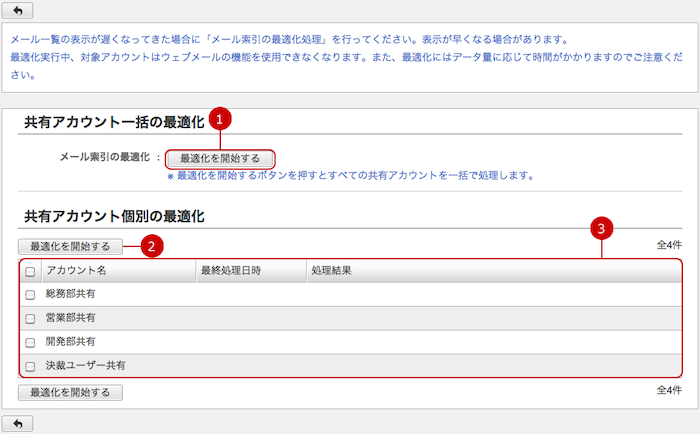Check the 開発部共有 account checkbox
The image size is (700, 434).
[x=30, y=342]
